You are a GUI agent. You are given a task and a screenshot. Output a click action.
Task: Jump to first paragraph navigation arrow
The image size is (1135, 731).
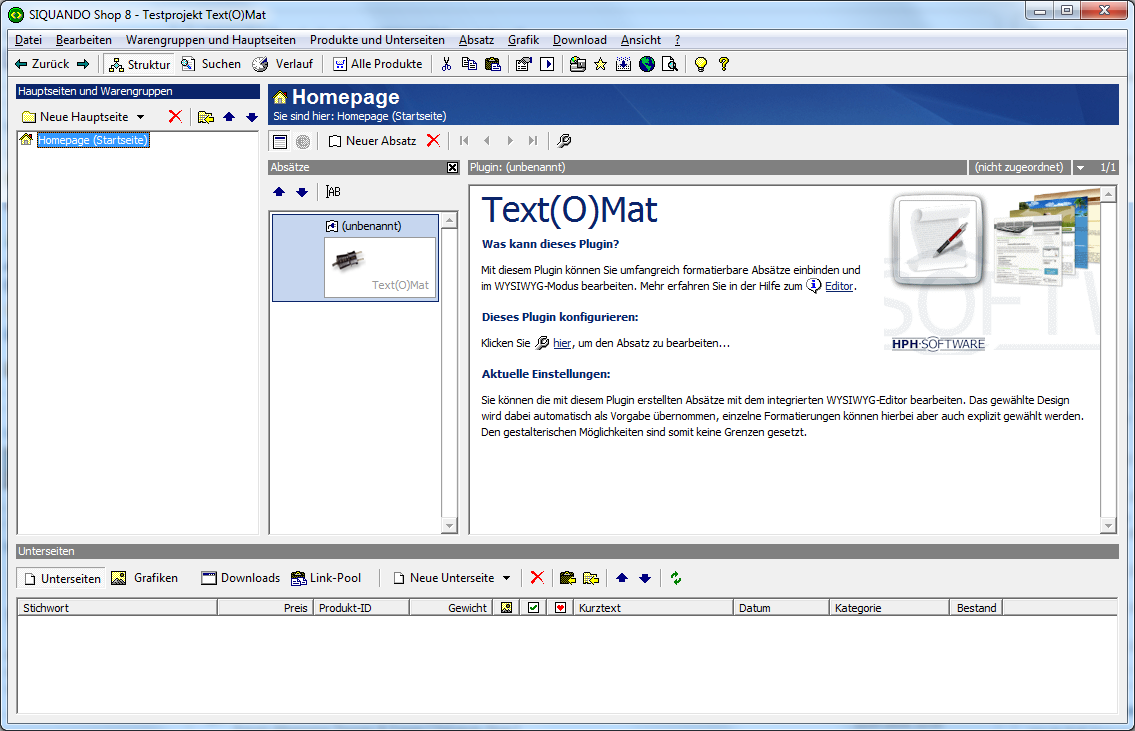(464, 140)
